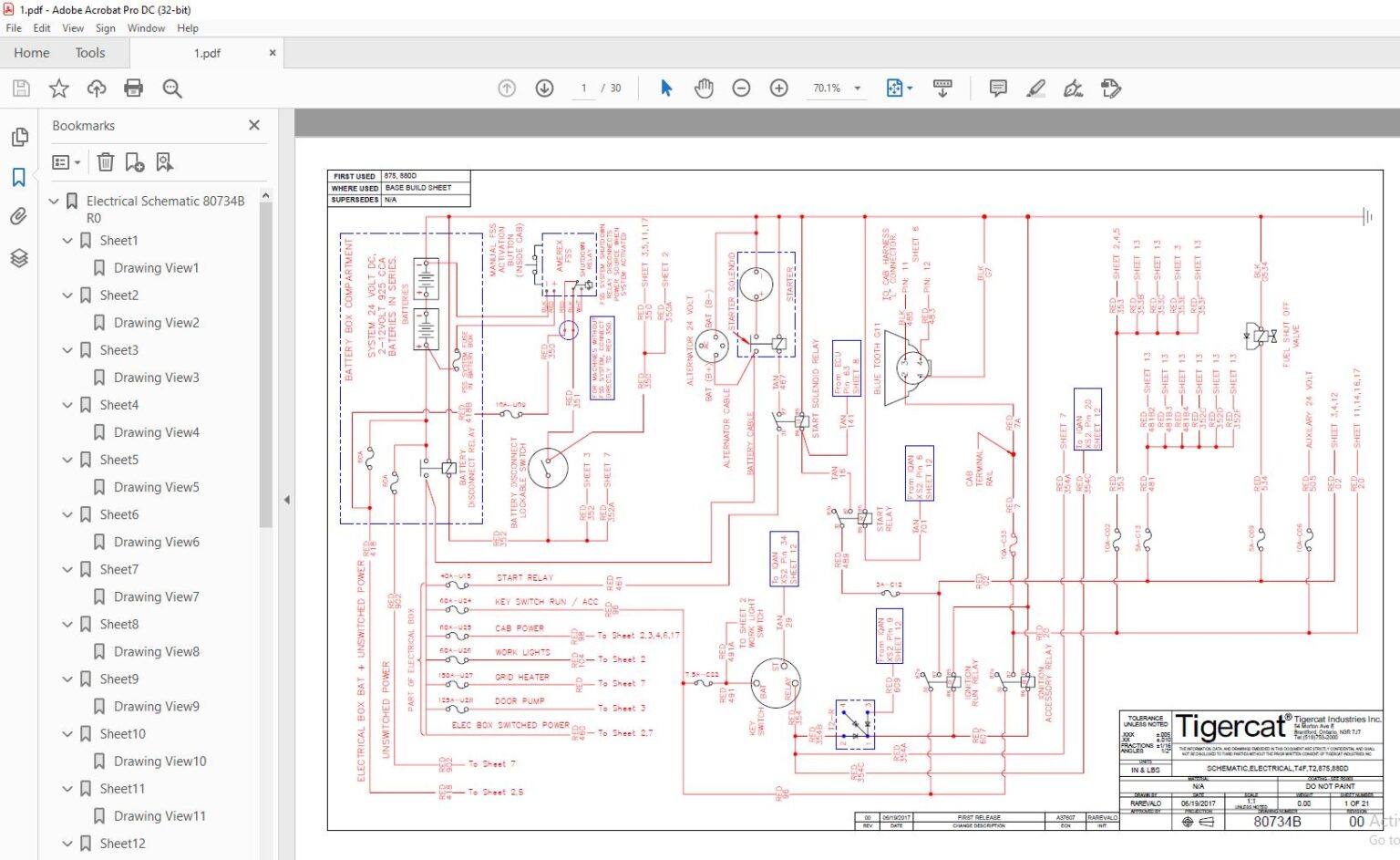The image size is (1400, 860).
Task: Open the File menu
Action: (14, 28)
